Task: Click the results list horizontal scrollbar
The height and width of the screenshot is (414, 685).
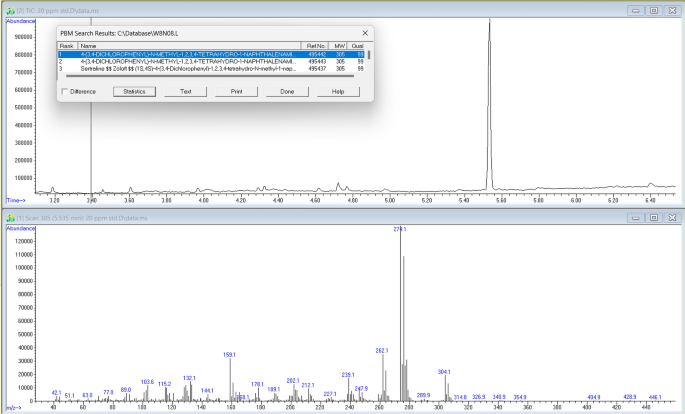Action: pyautogui.click(x=210, y=76)
